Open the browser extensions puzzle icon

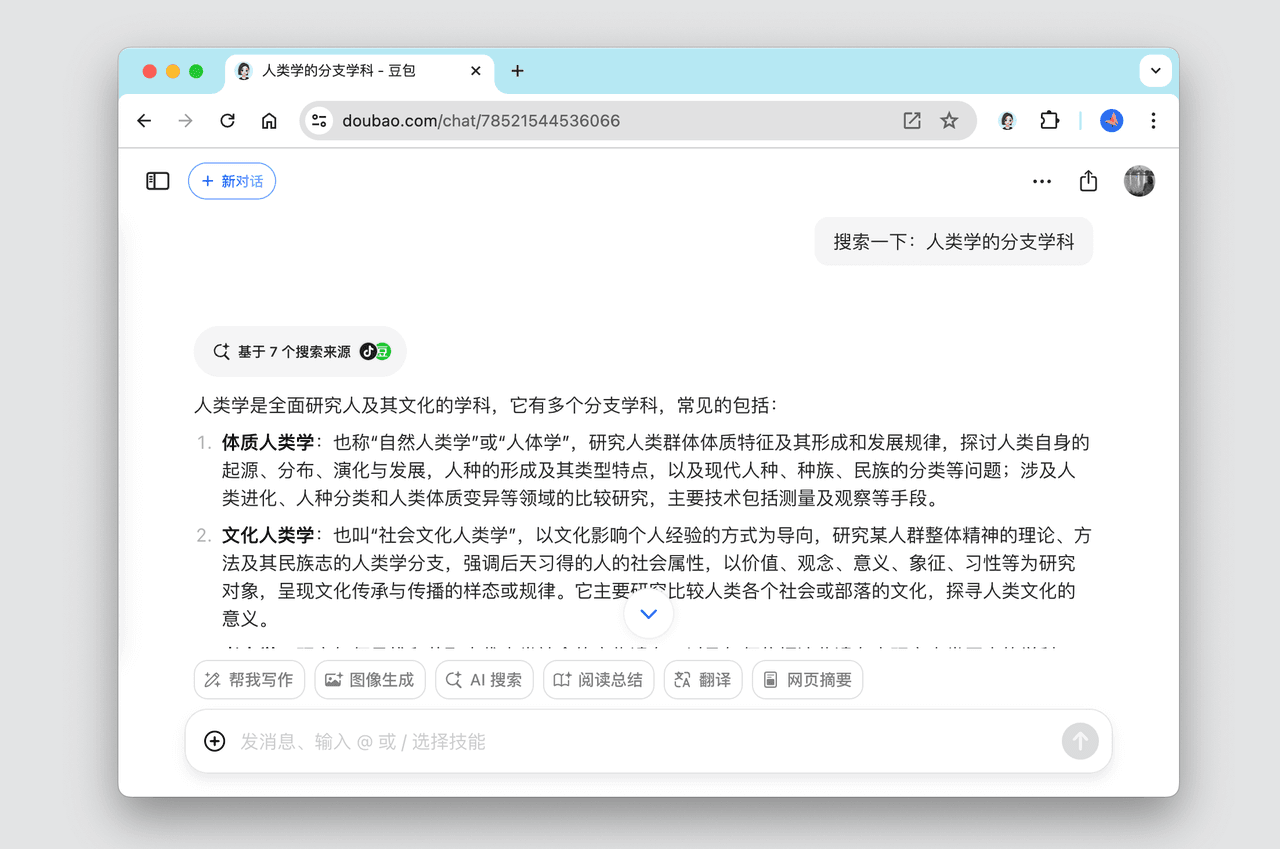tap(1049, 121)
